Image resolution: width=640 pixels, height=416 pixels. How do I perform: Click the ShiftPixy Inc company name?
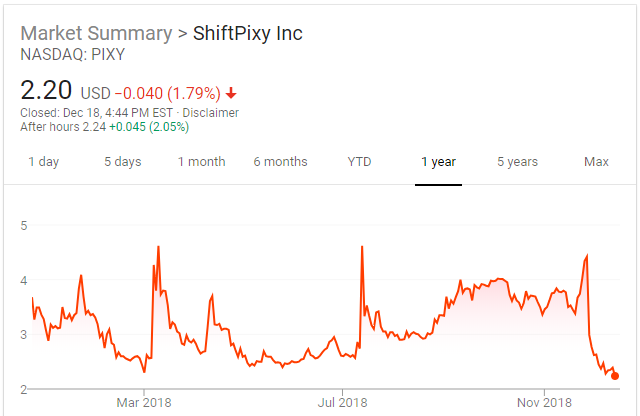pos(248,34)
